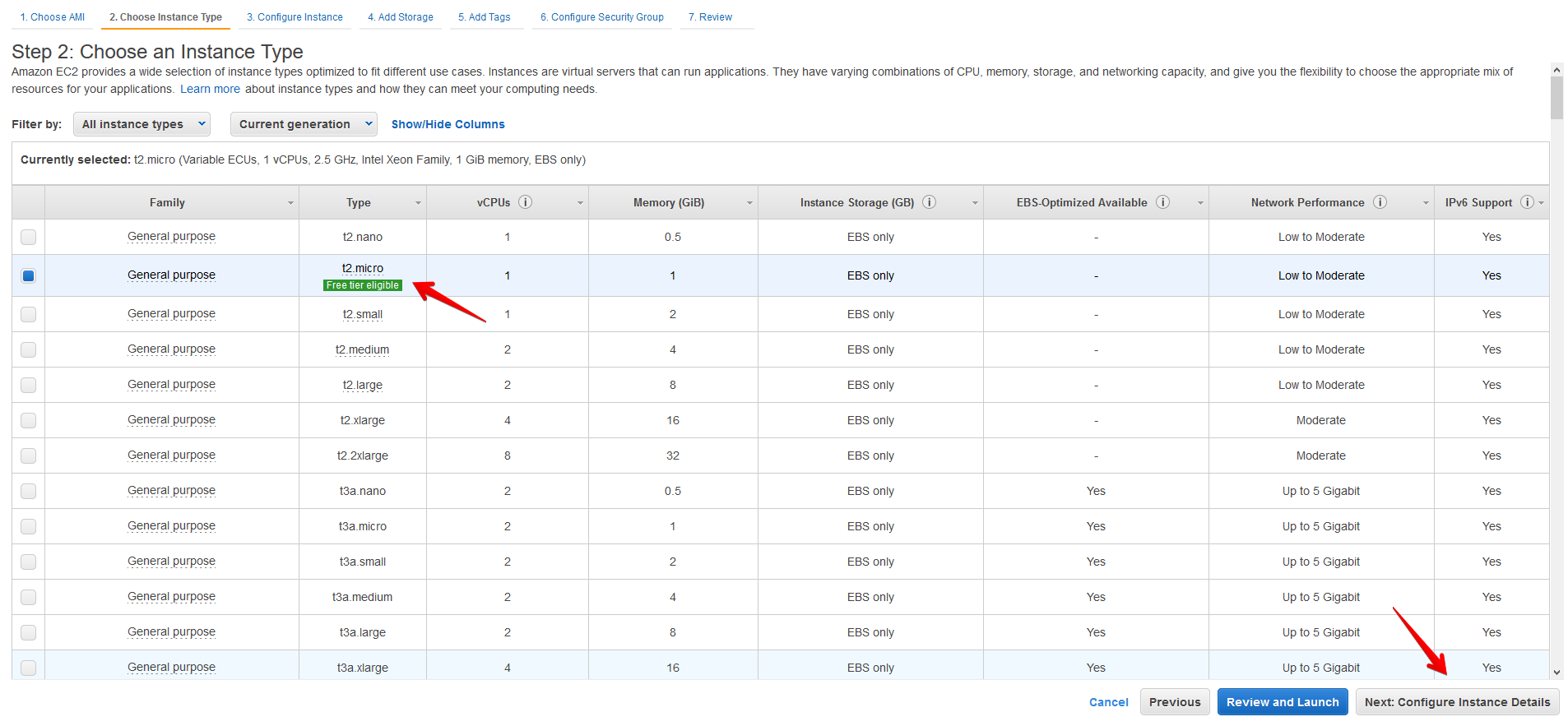Show Instance Storage info icon tooltip
The image size is (1568, 726).
[x=929, y=202]
